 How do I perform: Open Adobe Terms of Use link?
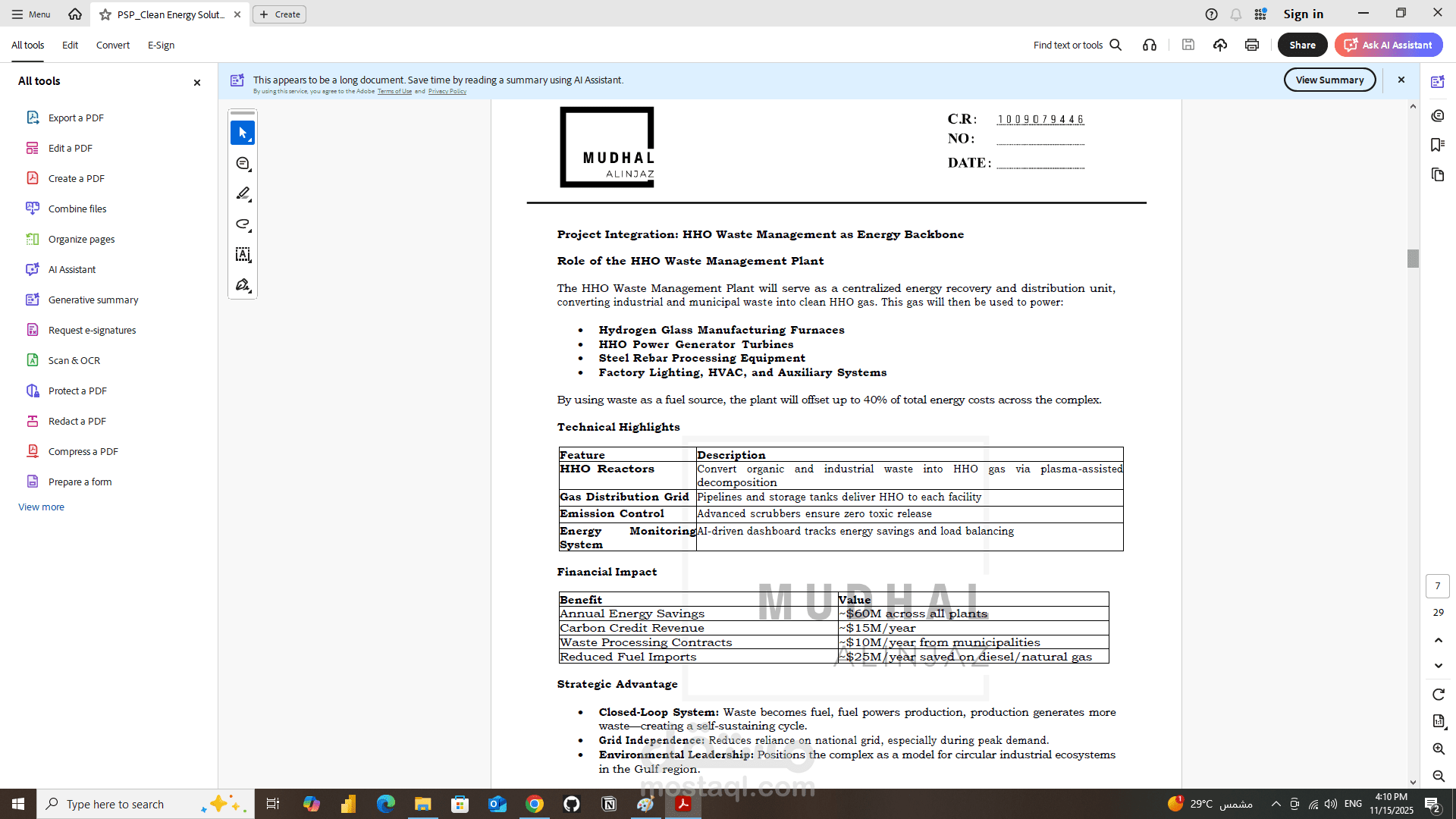[x=394, y=92]
